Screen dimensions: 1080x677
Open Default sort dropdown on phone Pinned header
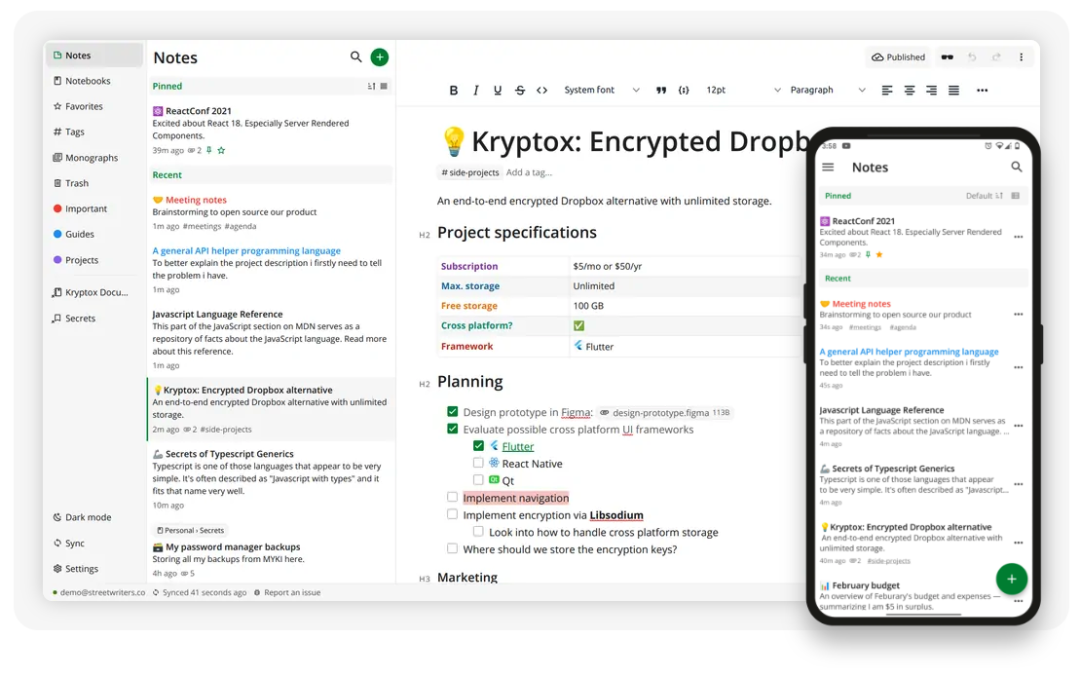(984, 196)
